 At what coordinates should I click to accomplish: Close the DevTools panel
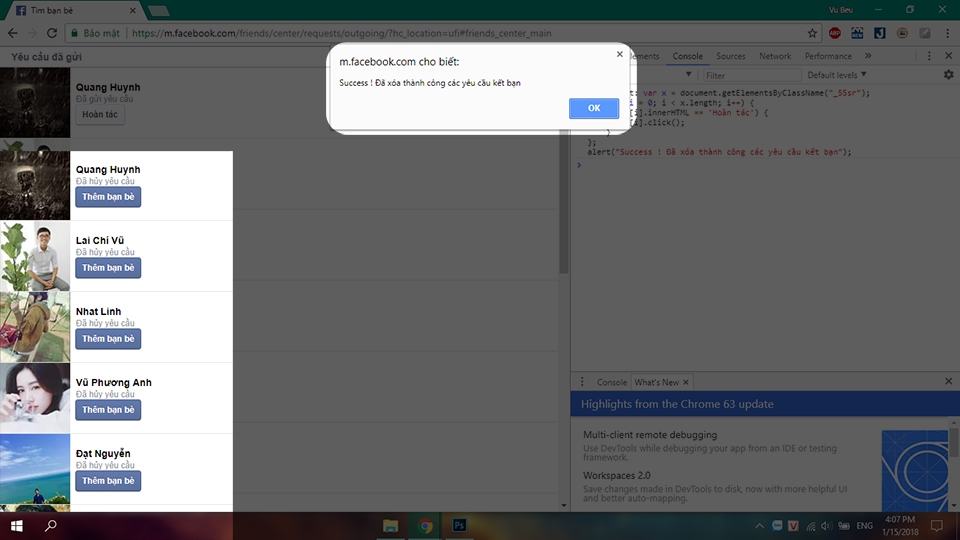(948, 56)
